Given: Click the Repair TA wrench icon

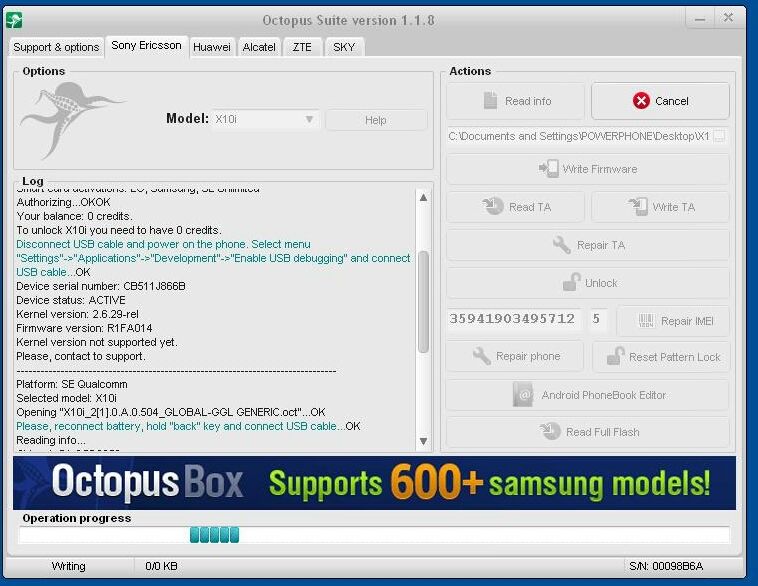Looking at the screenshot, I should point(562,245).
